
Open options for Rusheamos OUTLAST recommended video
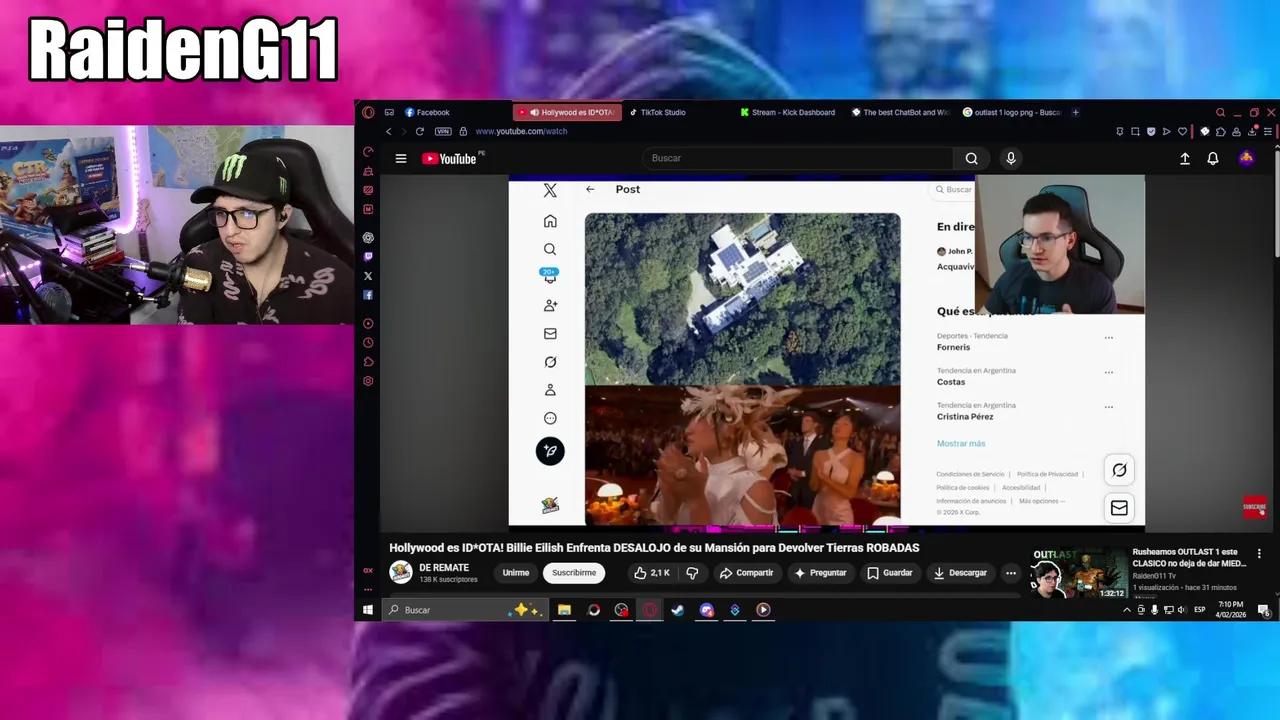pyautogui.click(x=1259, y=553)
